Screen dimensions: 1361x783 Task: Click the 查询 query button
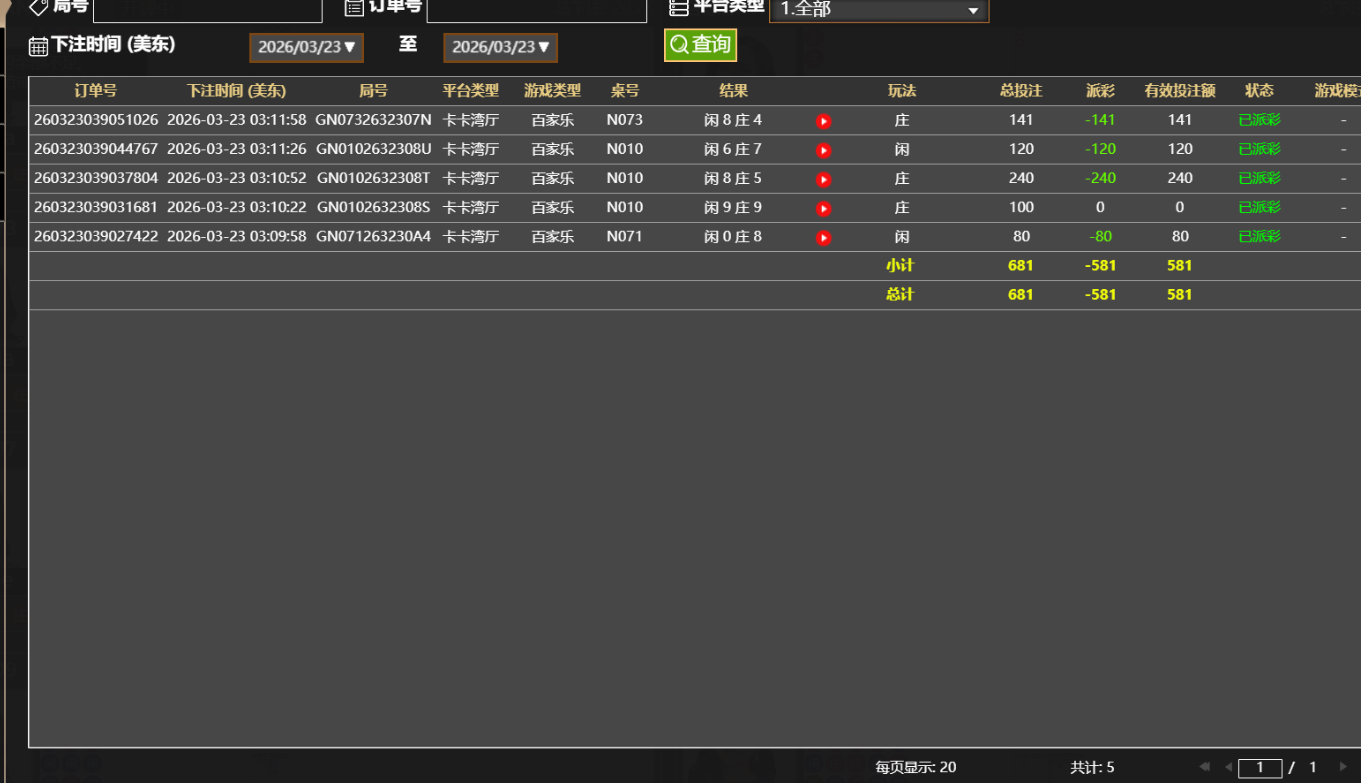click(x=700, y=44)
